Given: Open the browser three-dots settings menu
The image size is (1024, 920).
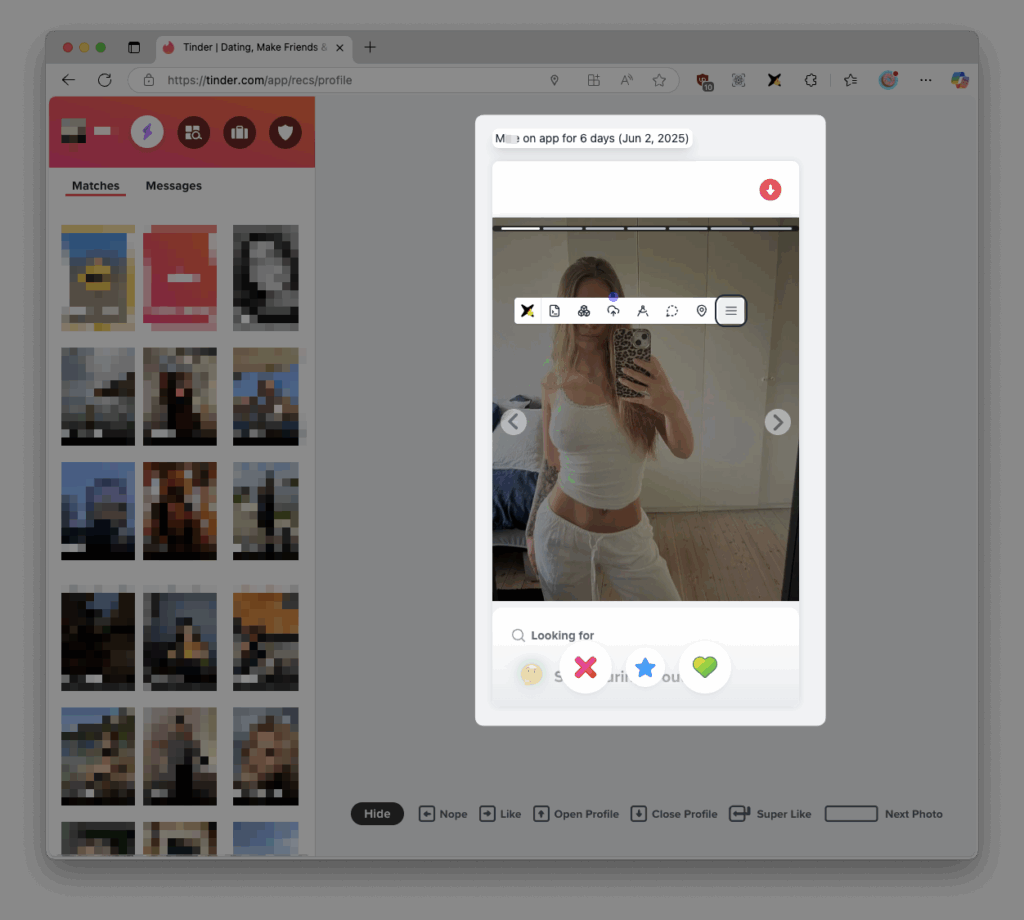Looking at the screenshot, I should (x=925, y=80).
